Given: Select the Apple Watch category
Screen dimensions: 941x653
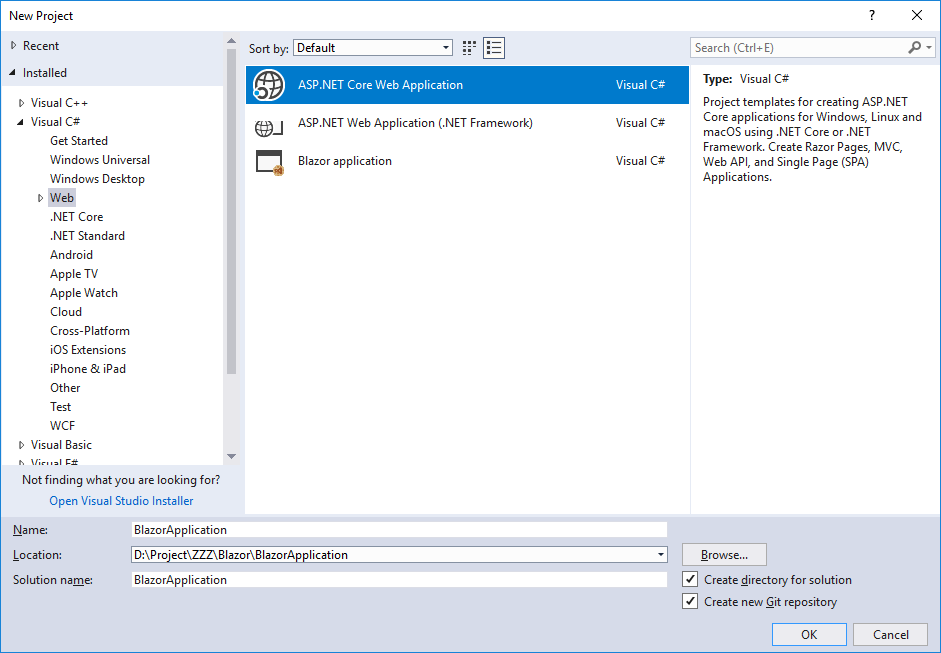Looking at the screenshot, I should coord(83,293).
